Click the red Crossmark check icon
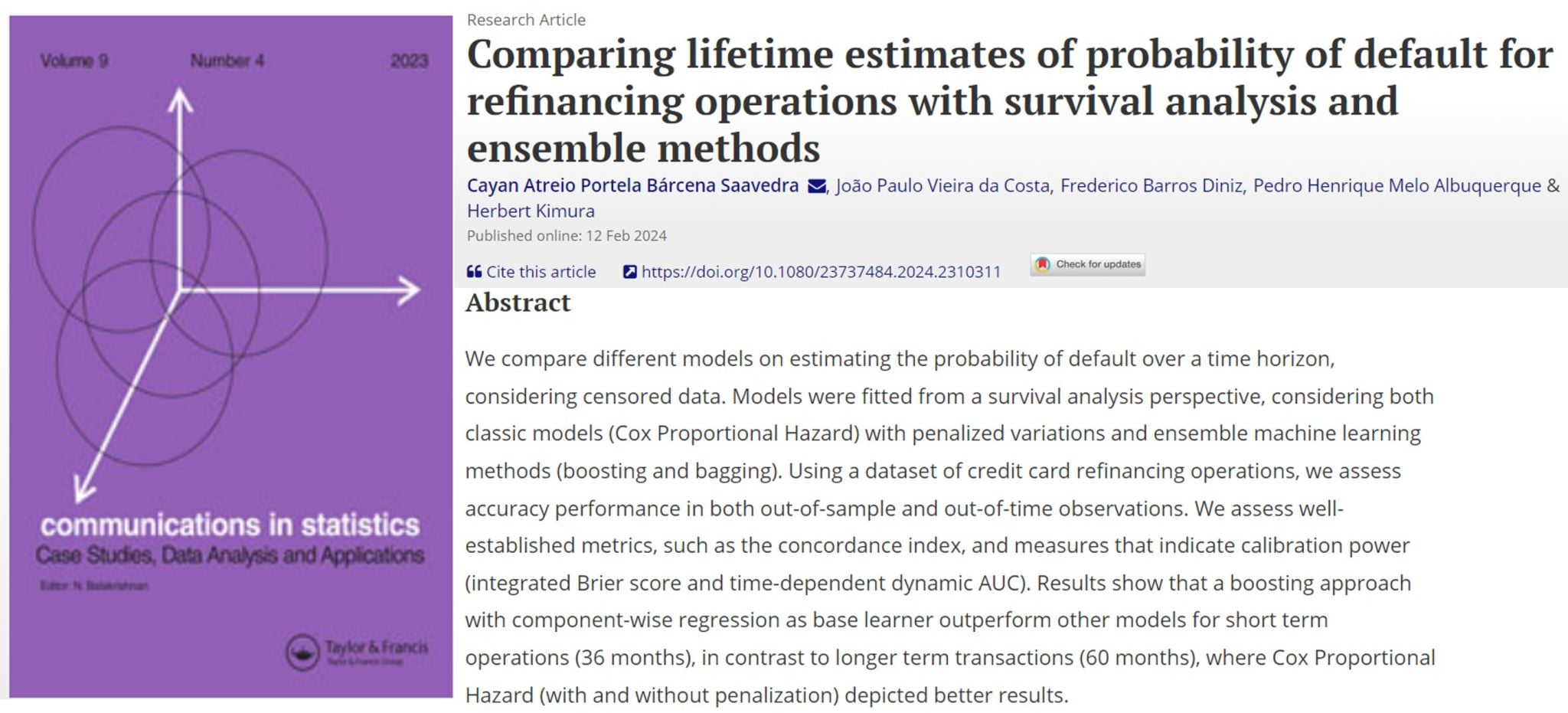The image size is (1568, 713). point(1042,264)
